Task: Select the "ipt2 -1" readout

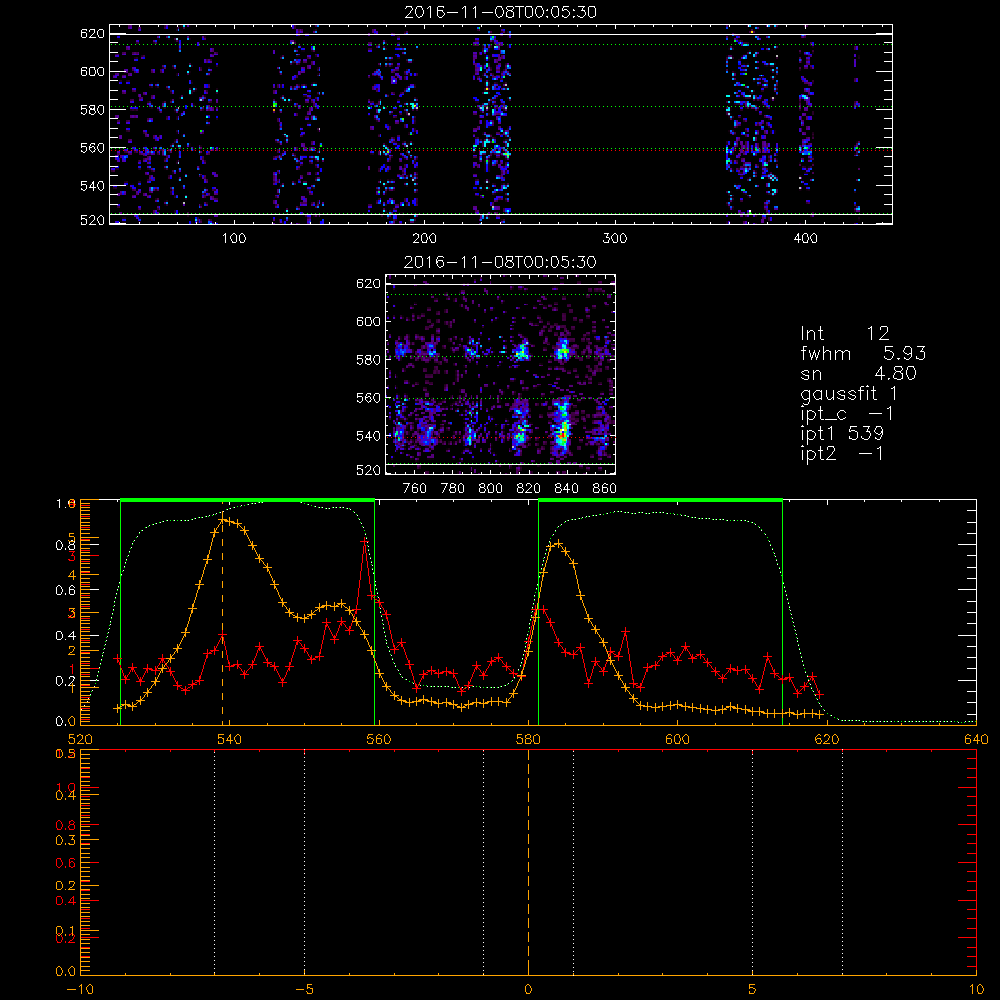Action: point(842,453)
